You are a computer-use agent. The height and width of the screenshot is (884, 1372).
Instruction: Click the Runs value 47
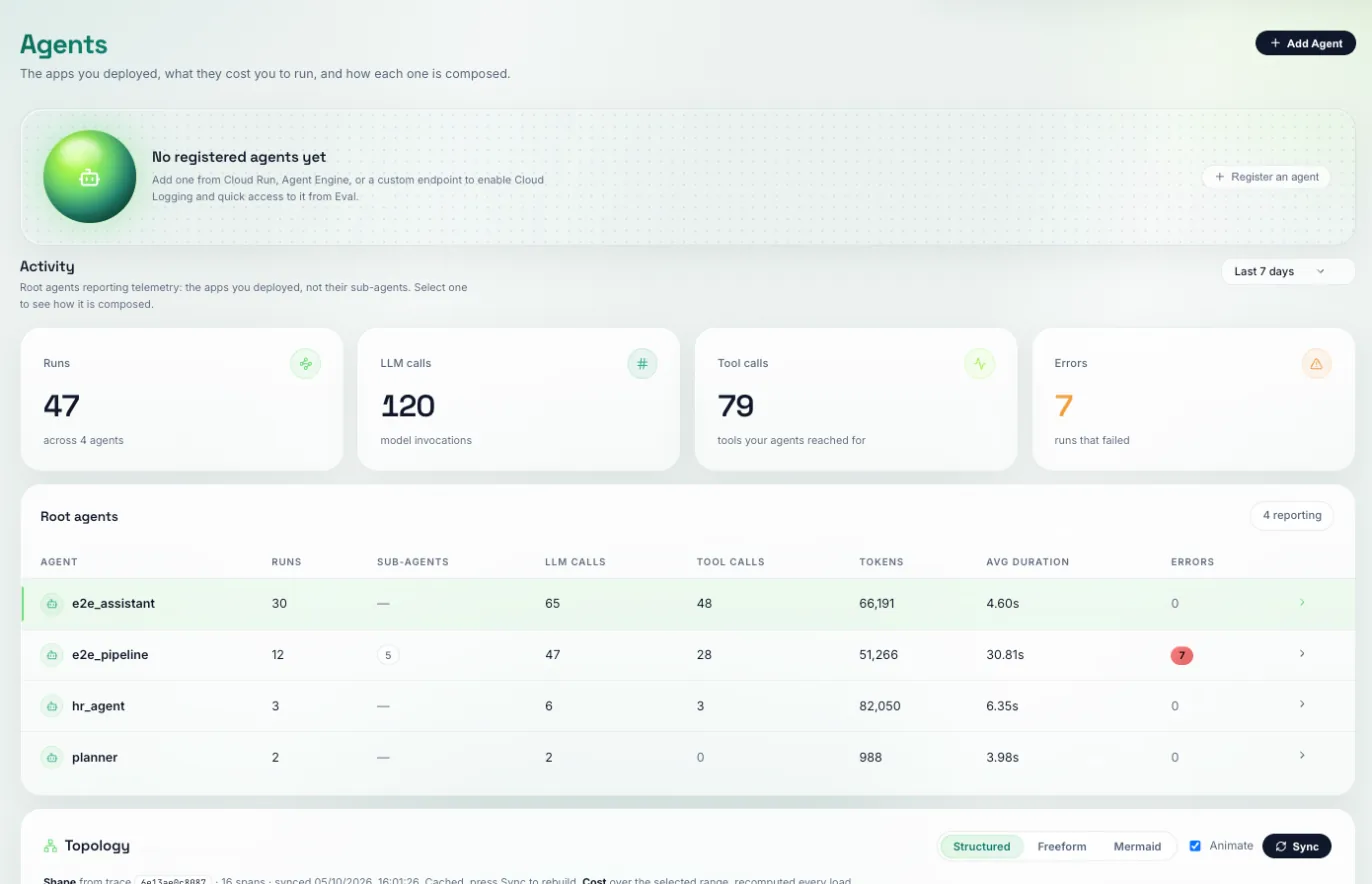(61, 406)
